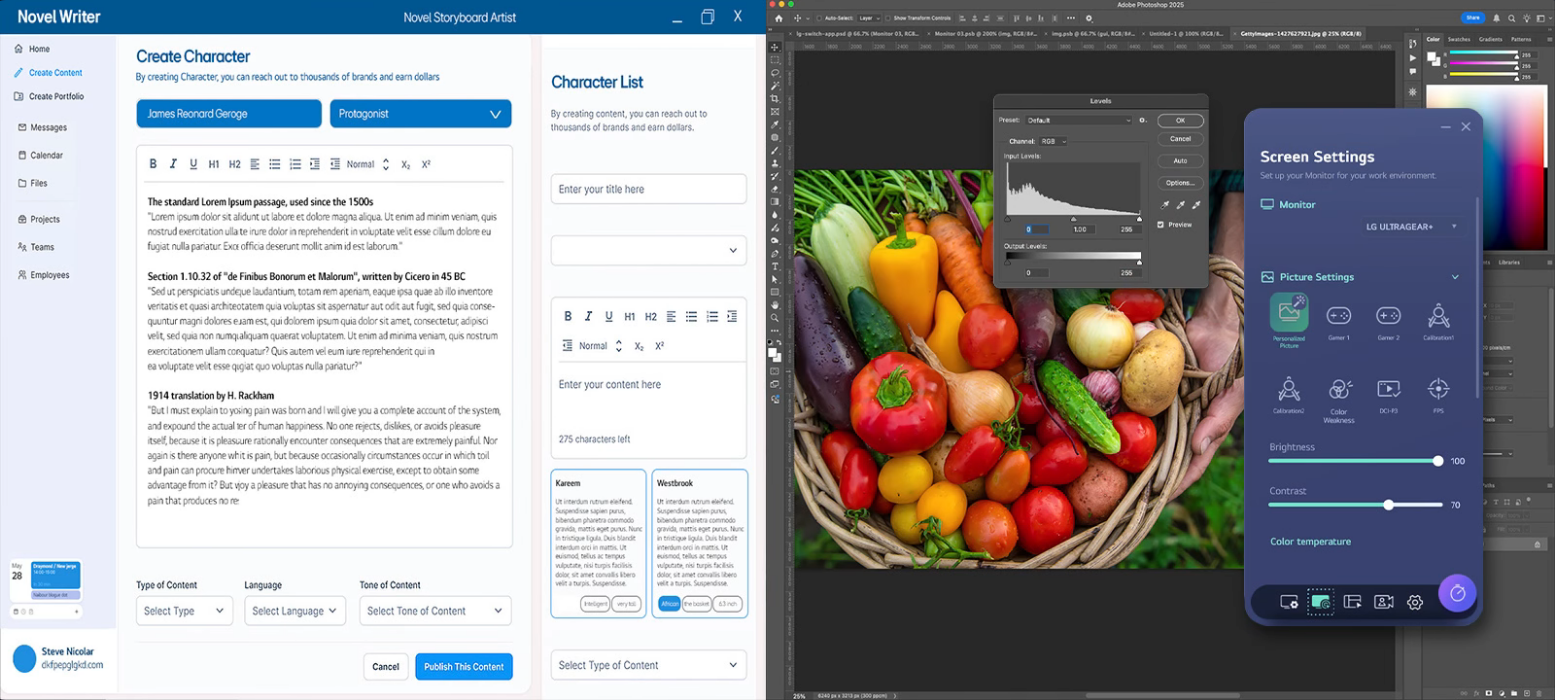Select the Crop tool in Photoshop toolbar
Image resolution: width=1555 pixels, height=700 pixels.
pos(775,99)
